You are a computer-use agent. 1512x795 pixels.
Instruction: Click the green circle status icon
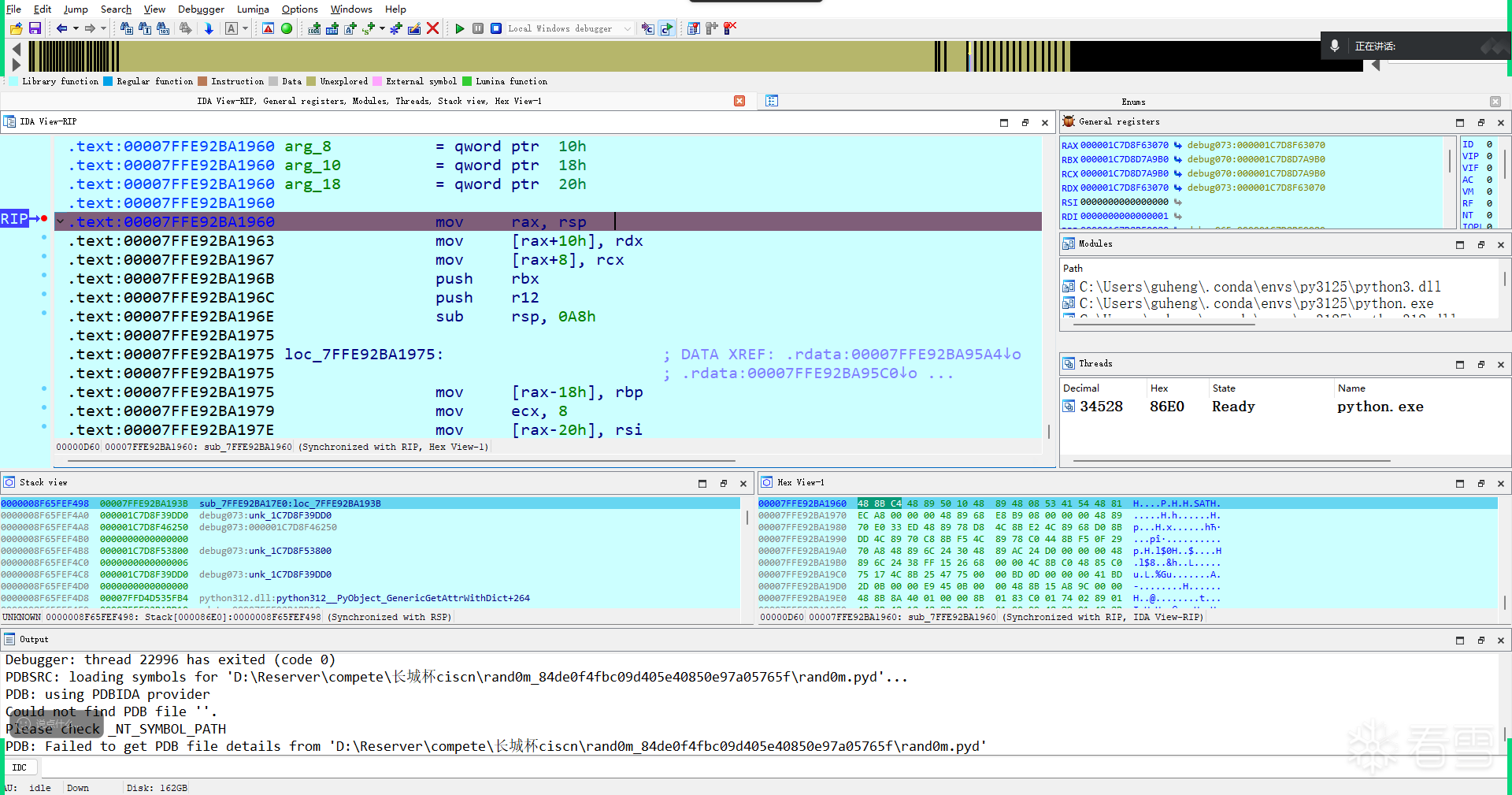(x=287, y=28)
